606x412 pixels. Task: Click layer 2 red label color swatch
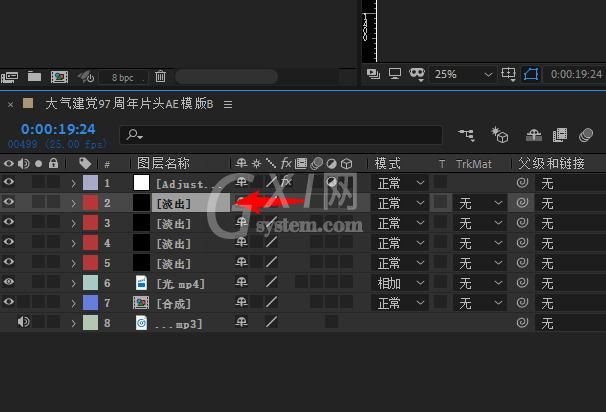point(90,203)
